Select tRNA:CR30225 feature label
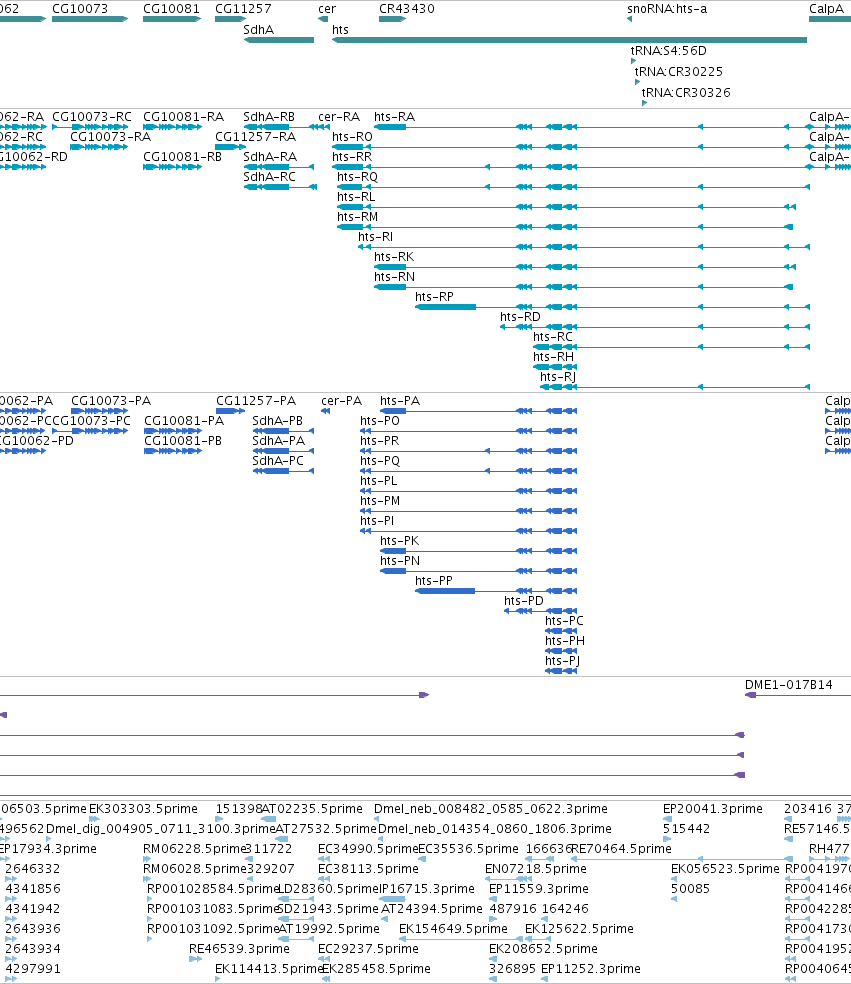This screenshot has height=984, width=851. [678, 72]
